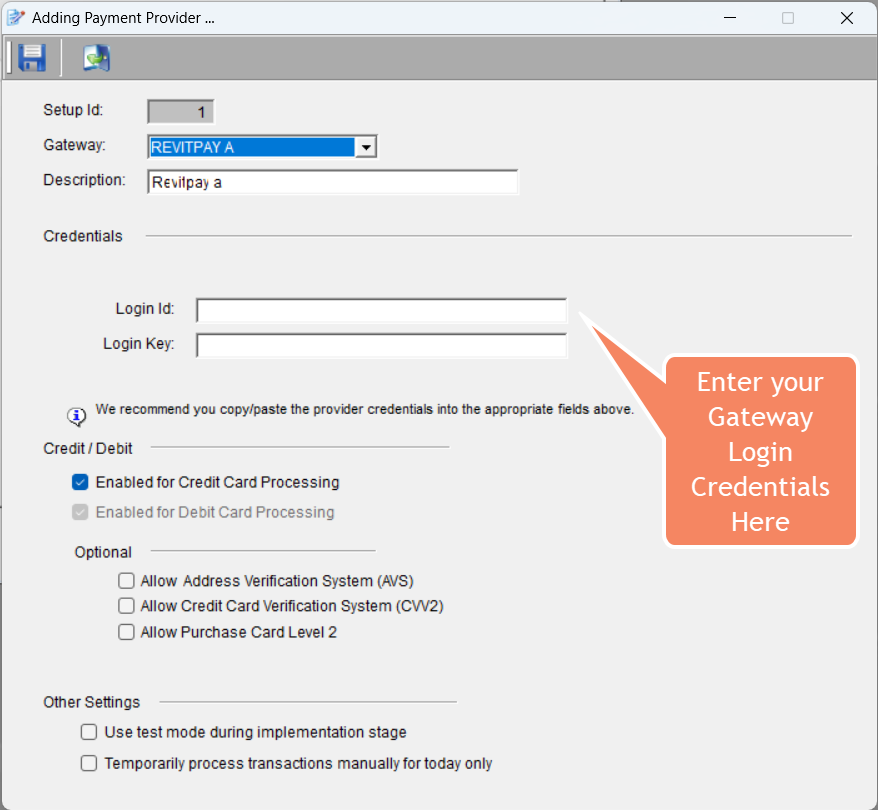
Task: Enable test mode during implementation stage
Action: click(89, 732)
